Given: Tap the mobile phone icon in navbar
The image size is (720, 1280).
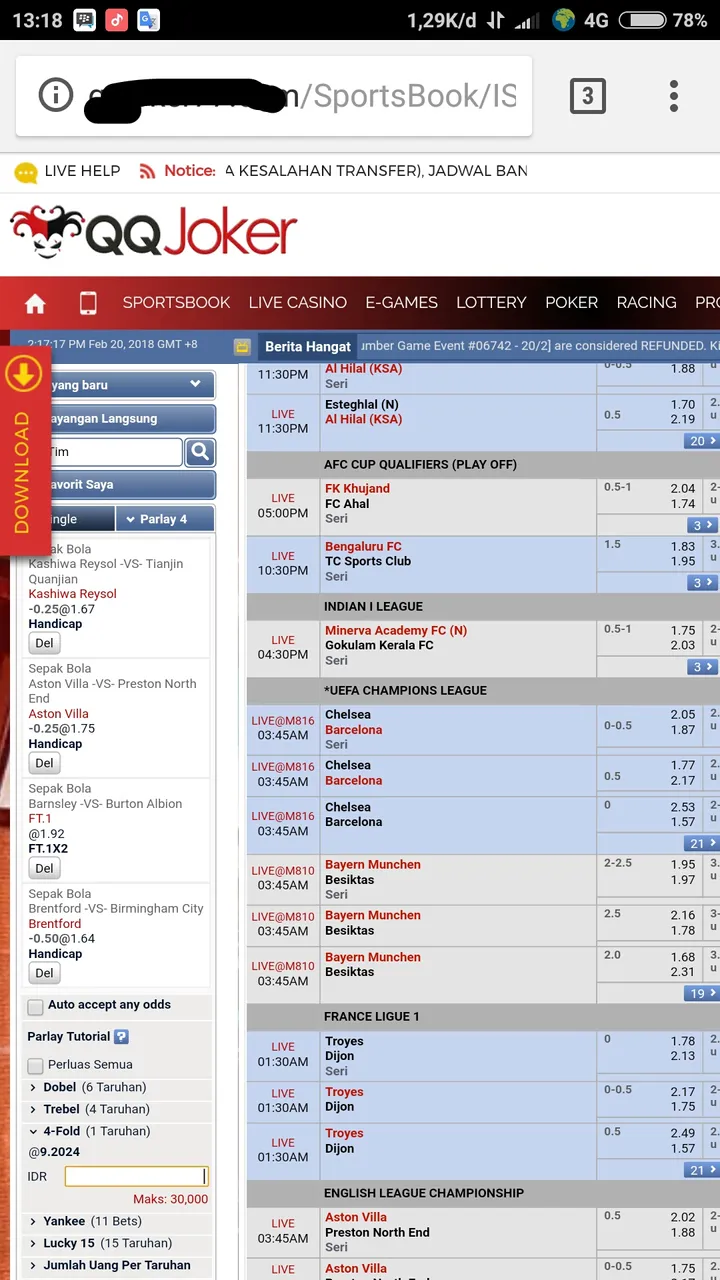Looking at the screenshot, I should 88,303.
